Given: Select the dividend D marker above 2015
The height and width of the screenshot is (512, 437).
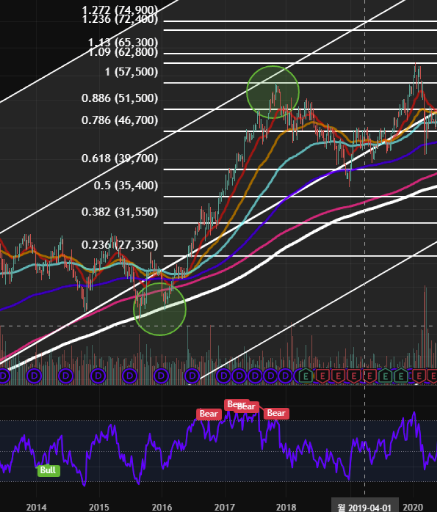Looking at the screenshot, I should pos(98,376).
